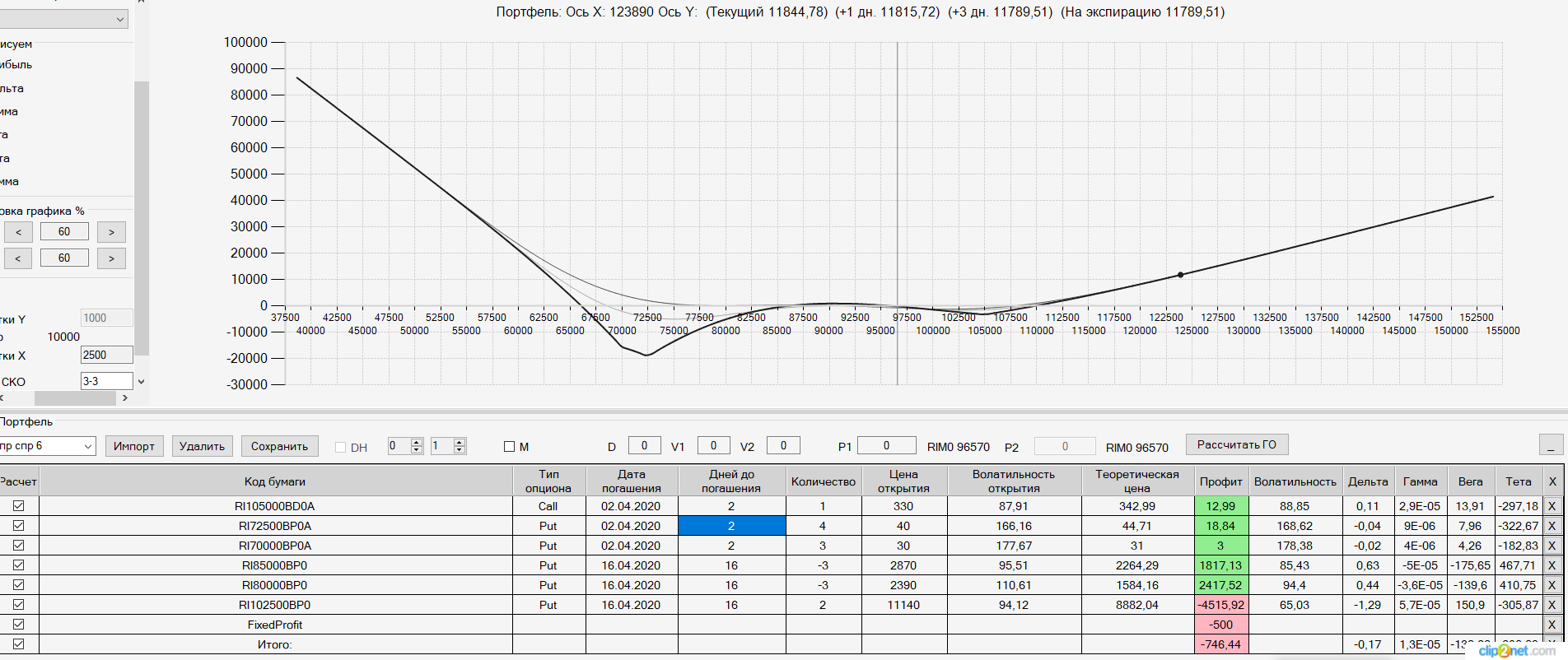Disable the RI80000BP0 row checkbox
1568x660 pixels.
click(x=18, y=585)
